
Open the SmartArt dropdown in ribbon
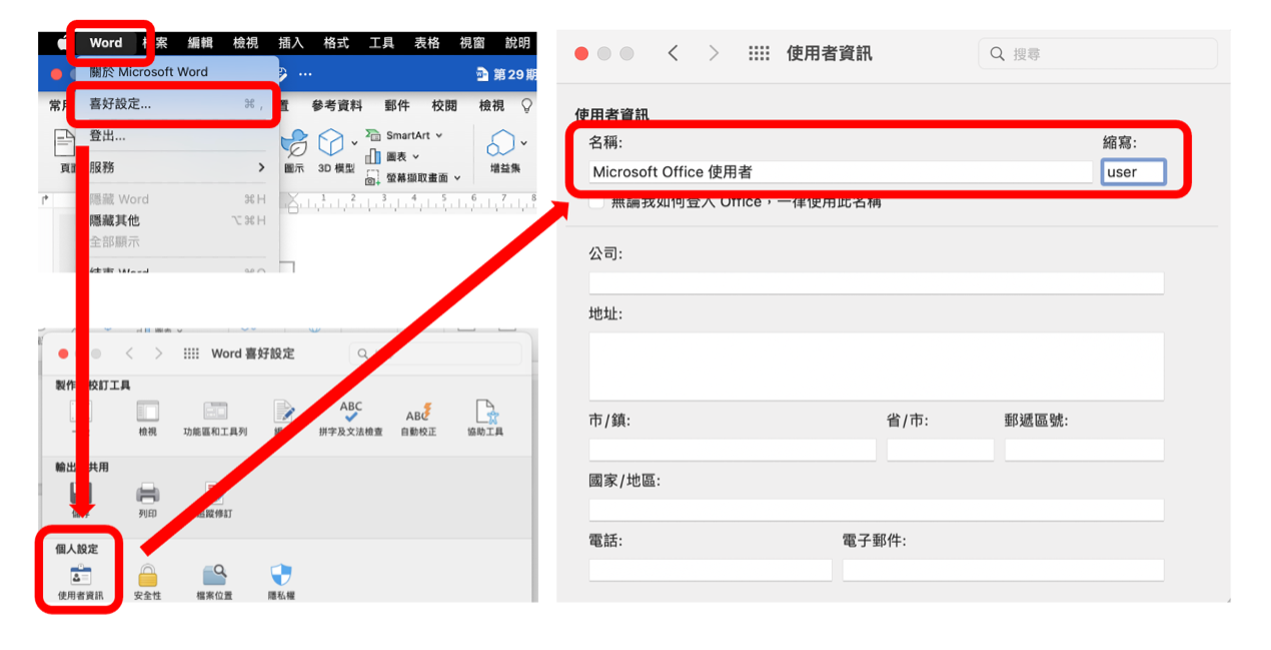[439, 135]
